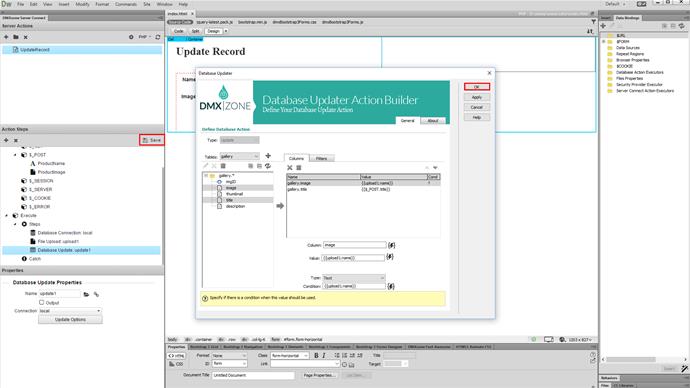Toggle the Output checkbox
The width and height of the screenshot is (690, 388).
(42, 303)
